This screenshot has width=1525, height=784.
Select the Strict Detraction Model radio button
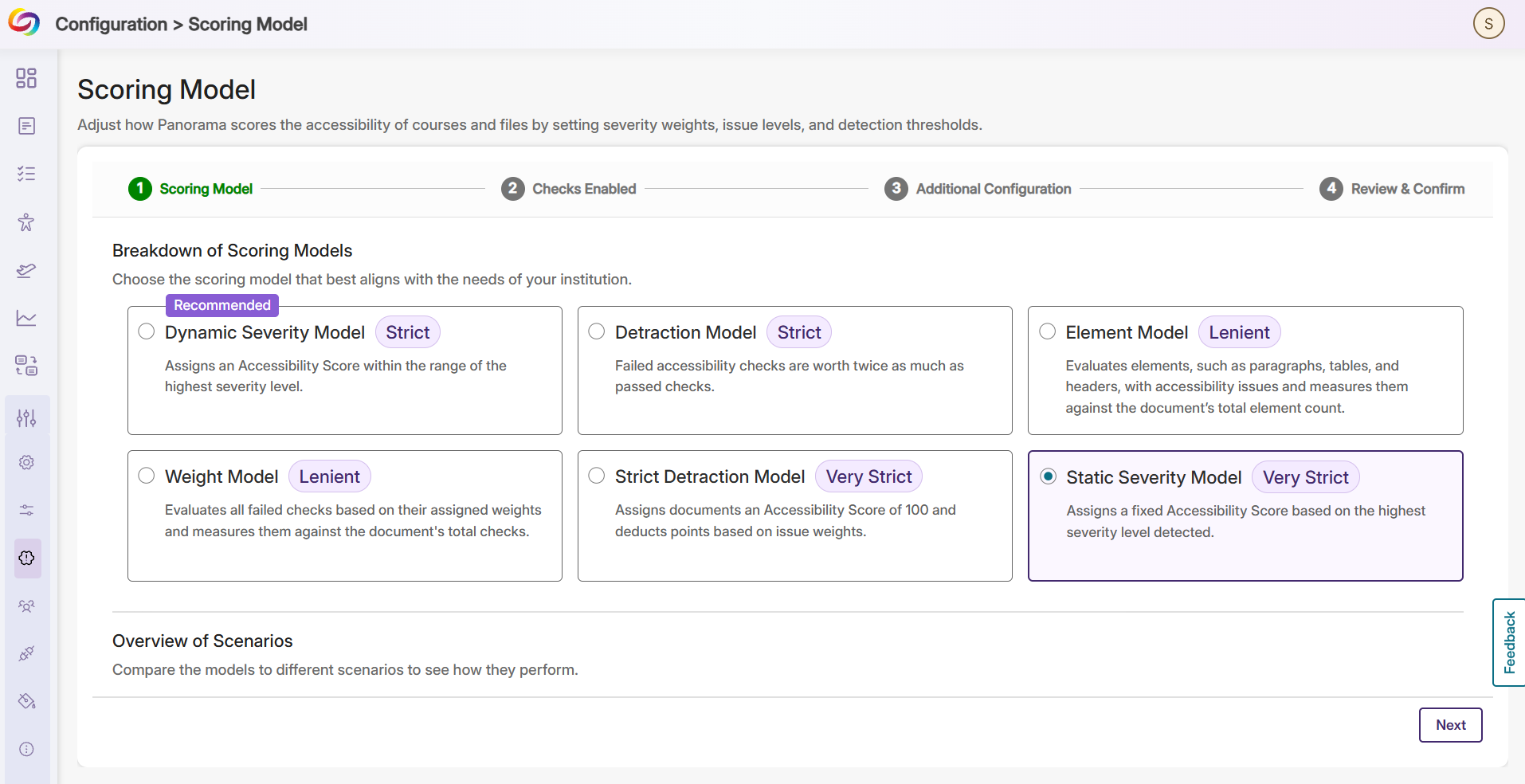597,476
